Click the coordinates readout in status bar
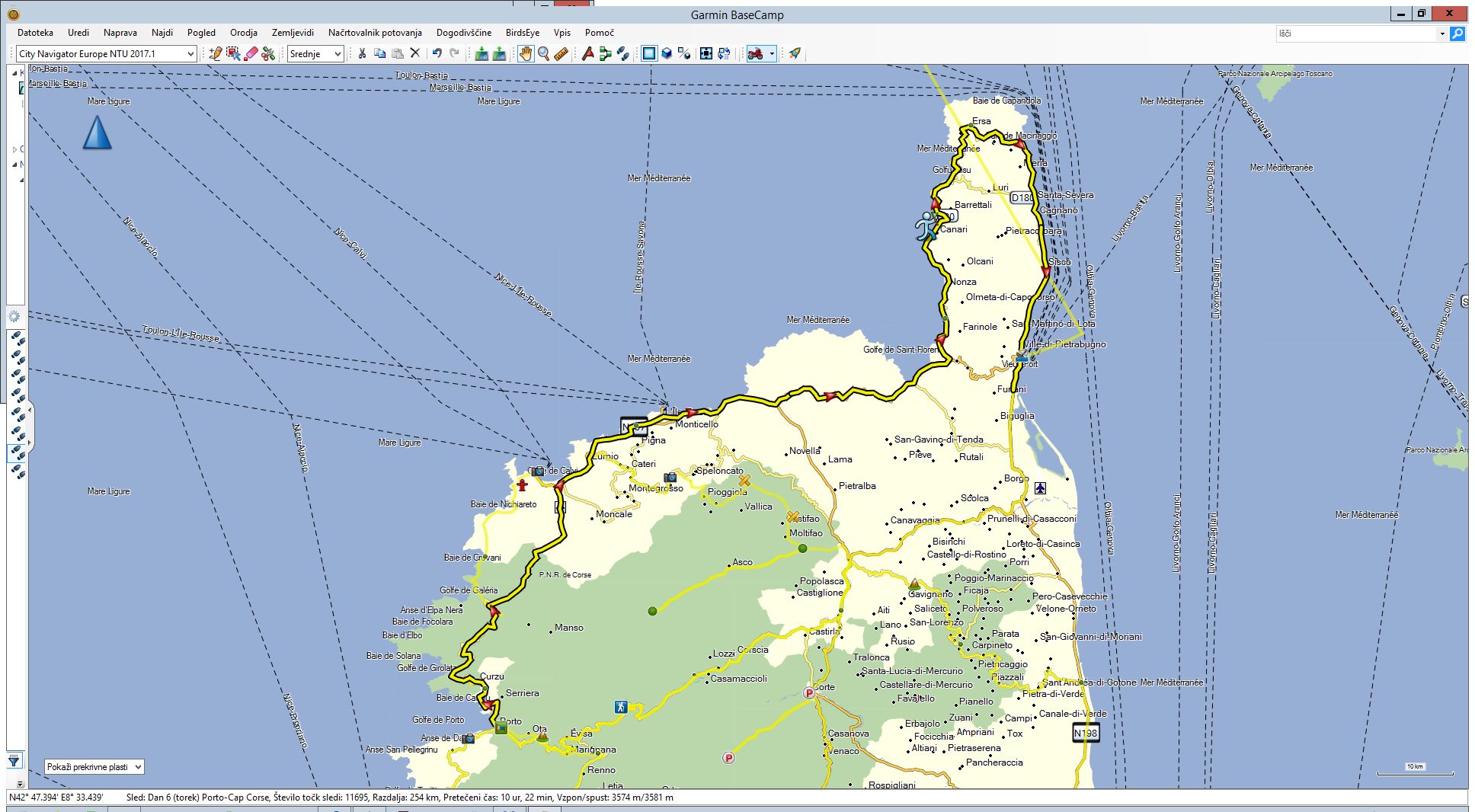Image resolution: width=1475 pixels, height=812 pixels. pos(56,798)
